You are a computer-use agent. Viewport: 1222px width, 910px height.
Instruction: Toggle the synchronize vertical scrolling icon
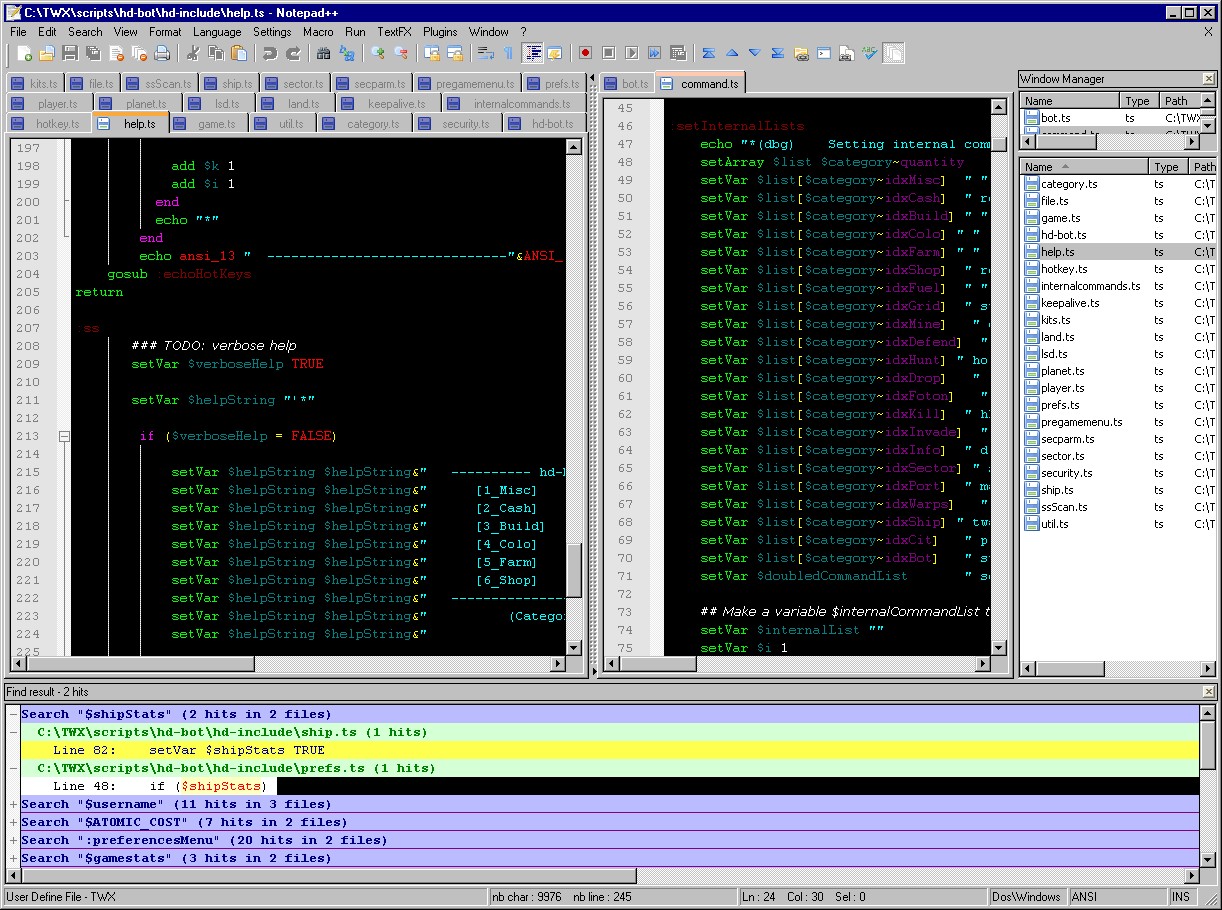point(432,55)
